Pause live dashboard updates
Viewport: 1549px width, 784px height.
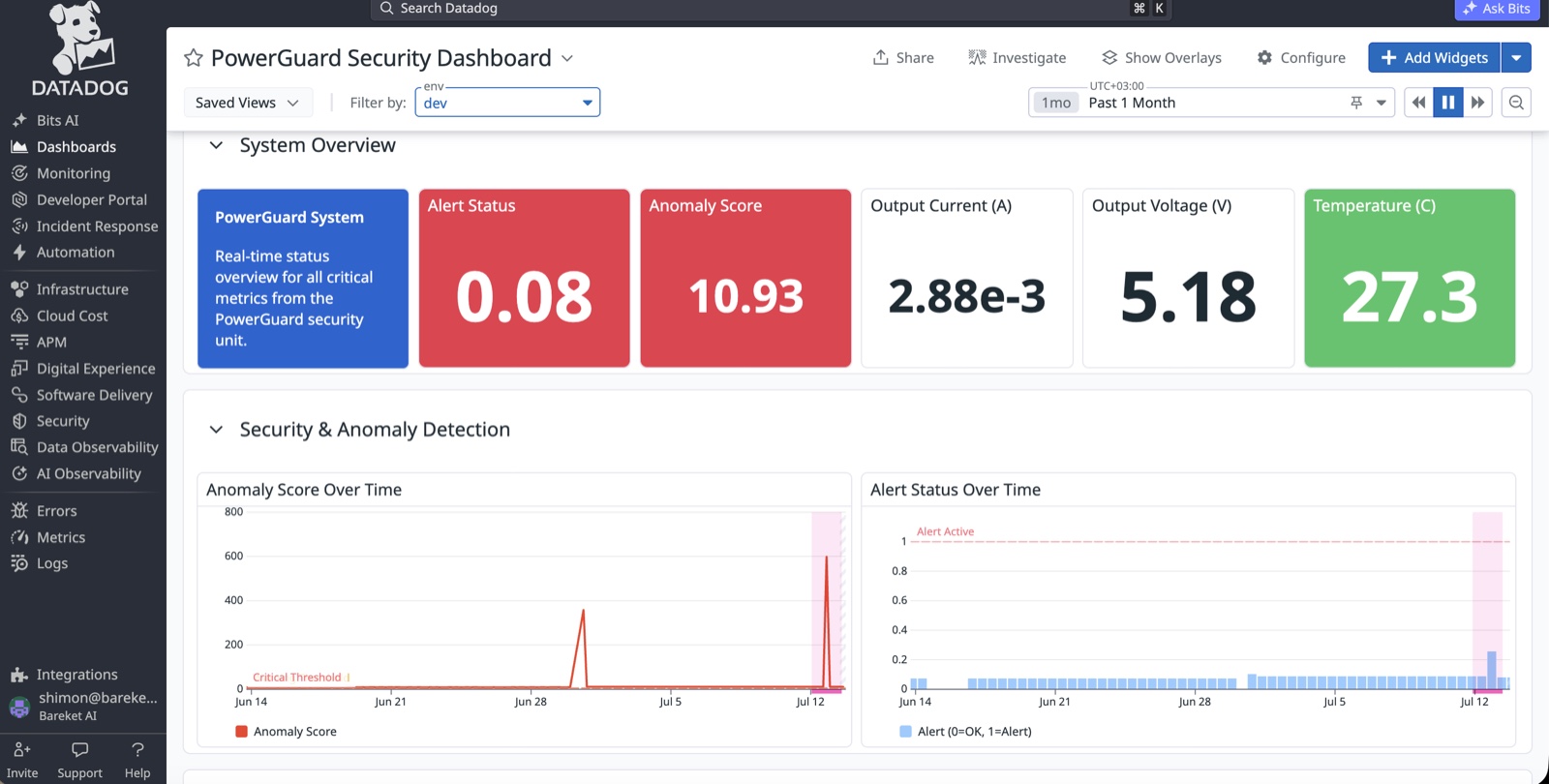[x=1448, y=103]
